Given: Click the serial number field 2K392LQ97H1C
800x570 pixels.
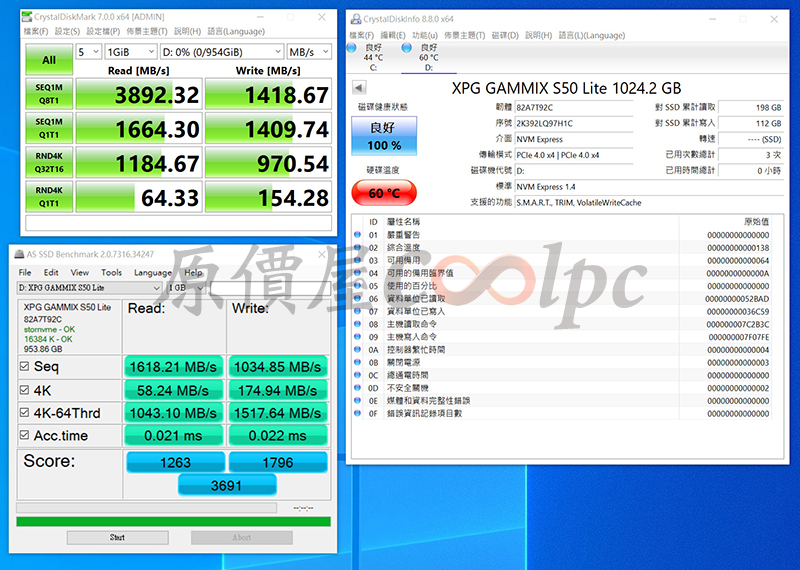Looking at the screenshot, I should [574, 123].
